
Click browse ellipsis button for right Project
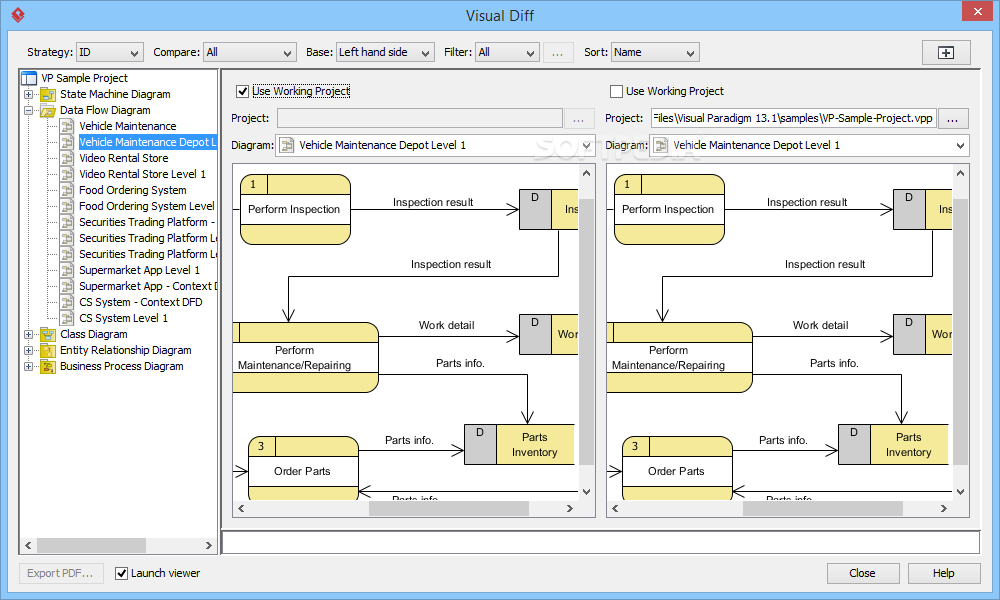point(952,119)
